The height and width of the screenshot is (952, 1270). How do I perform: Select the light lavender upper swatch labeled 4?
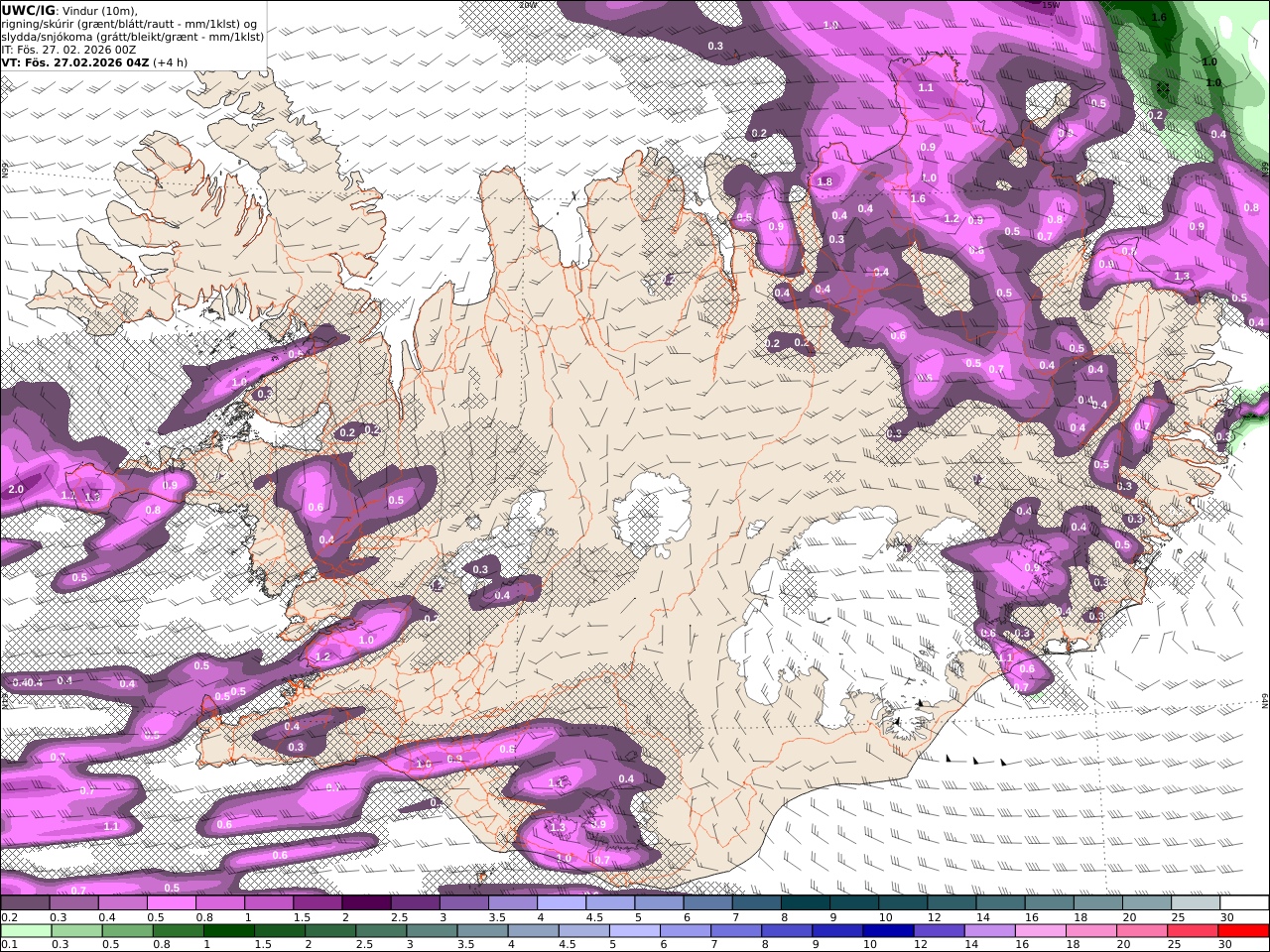(562, 903)
